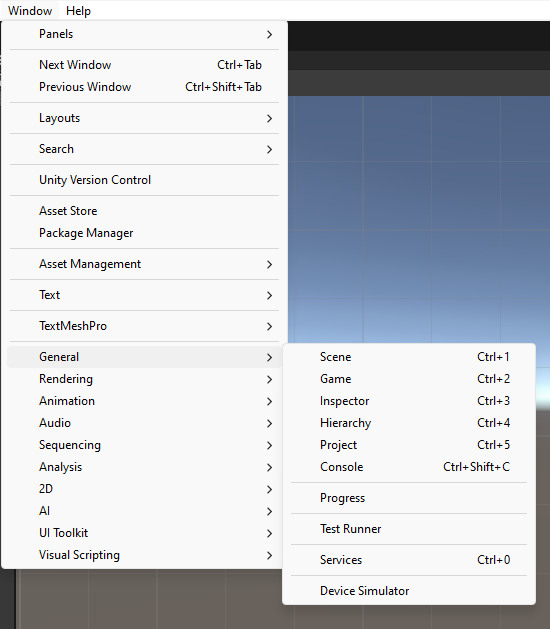Expand the Search submenu
Viewport: 550px width, 629px height.
(x=144, y=149)
